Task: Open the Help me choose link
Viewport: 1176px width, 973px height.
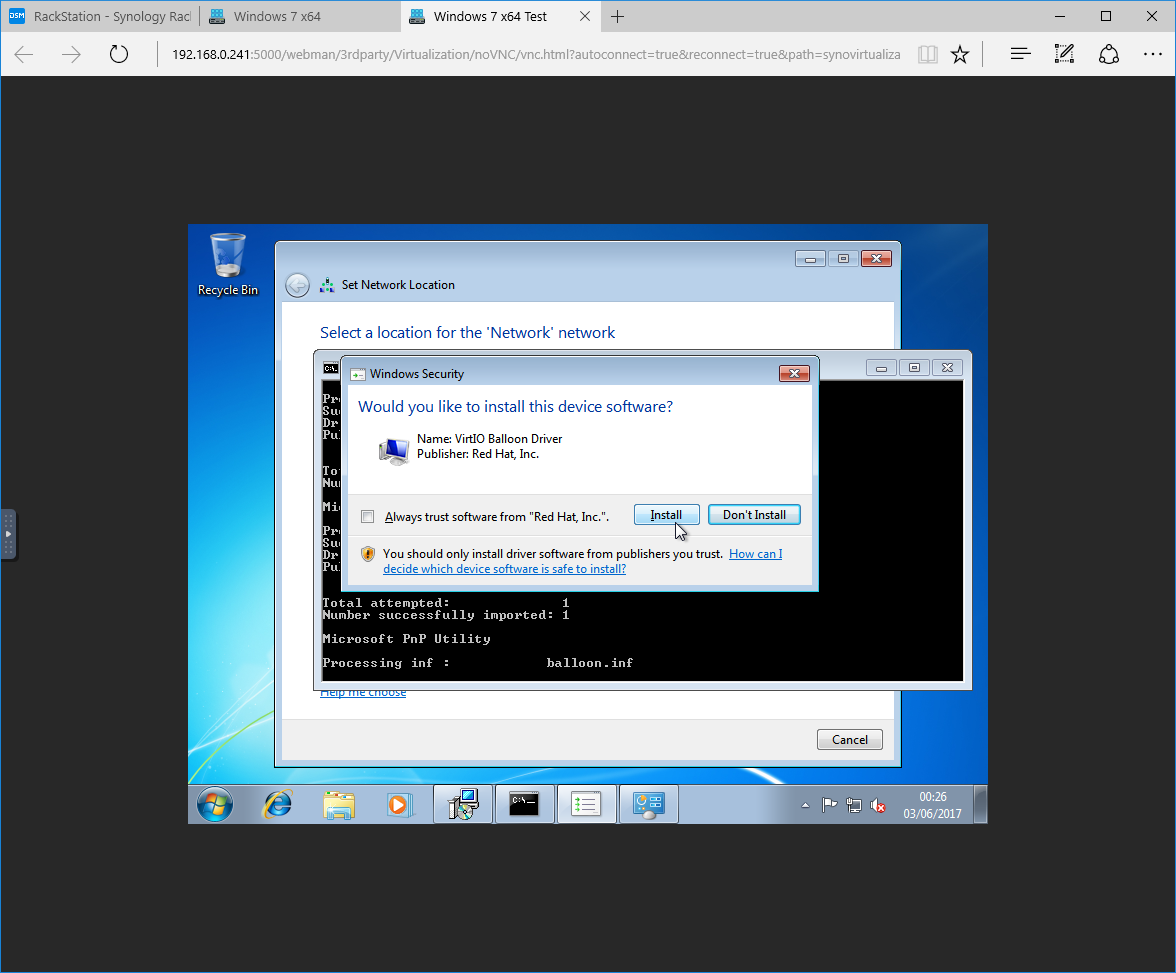Action: point(363,692)
